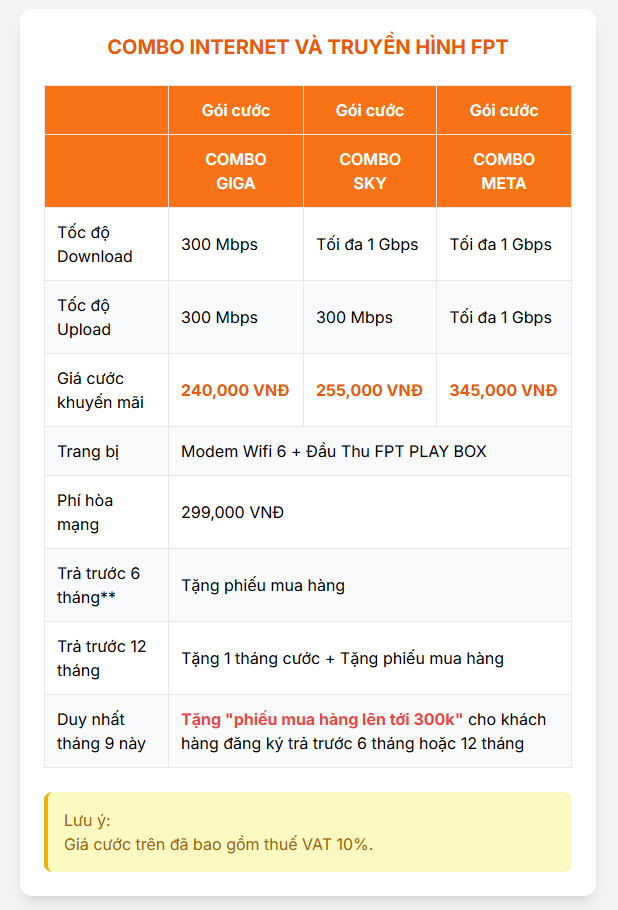
Task: Click the Tốc độ Download row label
Action: point(95,244)
